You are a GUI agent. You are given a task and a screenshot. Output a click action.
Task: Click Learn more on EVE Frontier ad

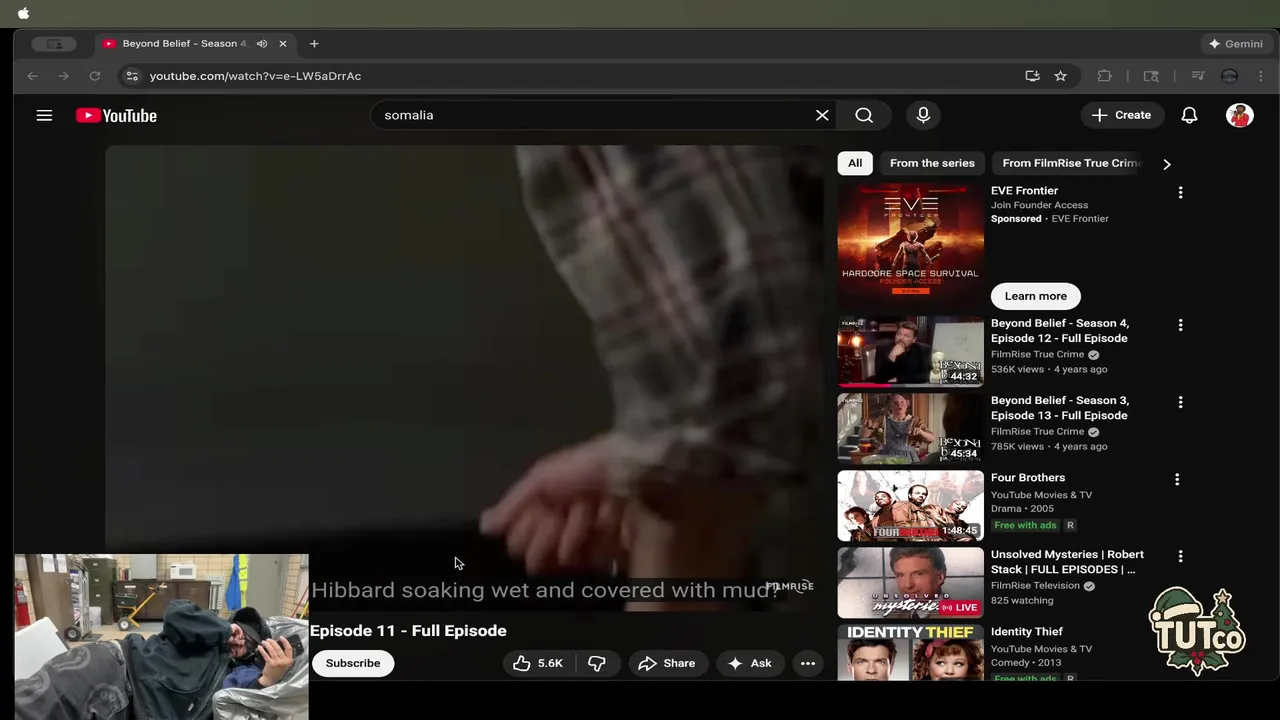point(1036,296)
